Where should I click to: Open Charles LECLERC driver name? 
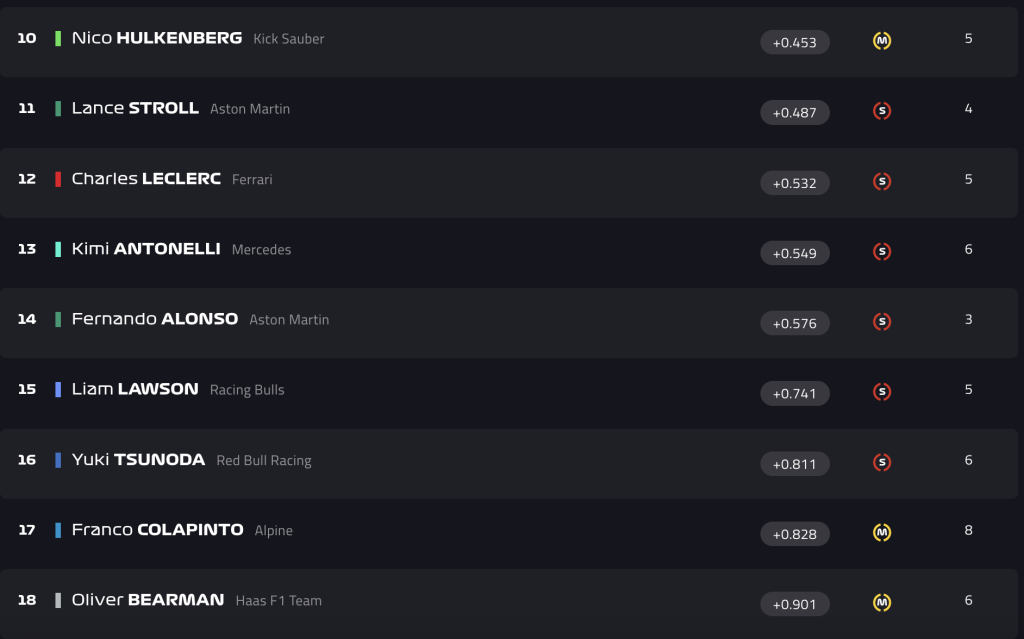click(146, 178)
